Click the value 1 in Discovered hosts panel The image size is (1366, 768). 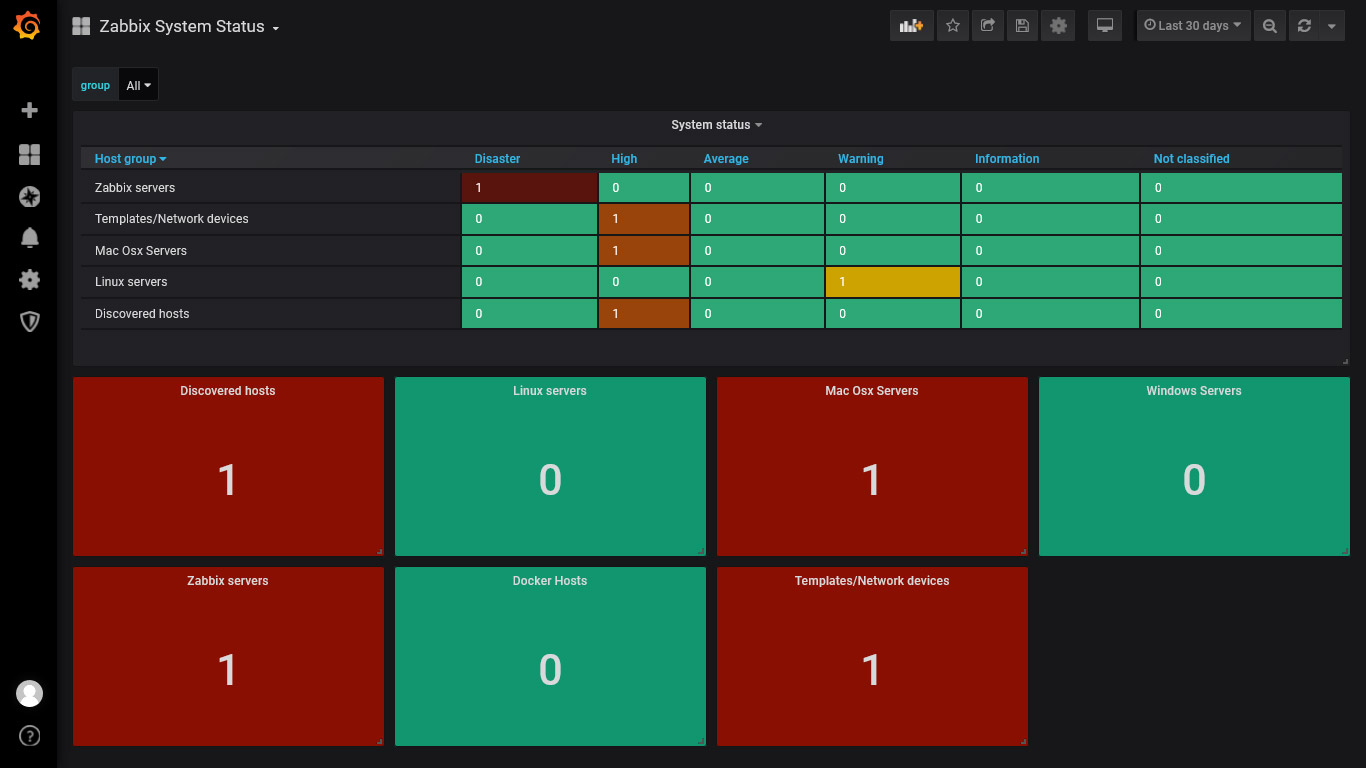228,480
